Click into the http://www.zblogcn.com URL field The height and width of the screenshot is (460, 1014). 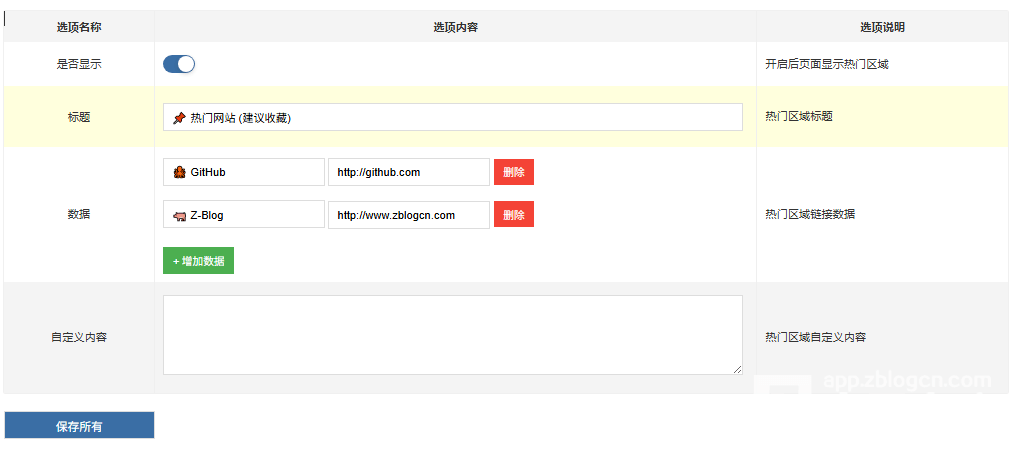click(x=408, y=215)
